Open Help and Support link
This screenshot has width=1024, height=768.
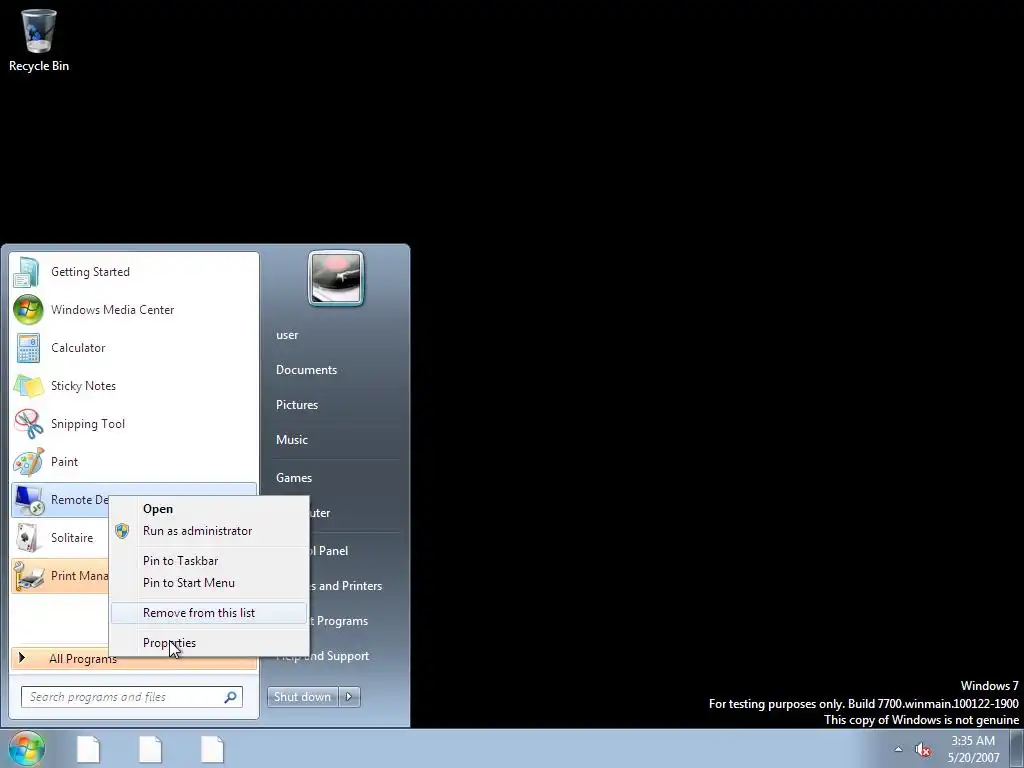[x=339, y=656]
